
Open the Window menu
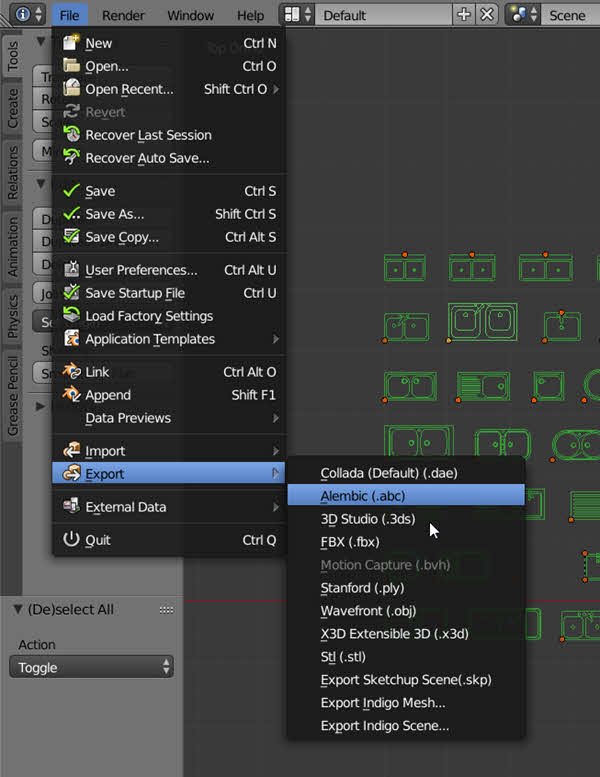[190, 15]
